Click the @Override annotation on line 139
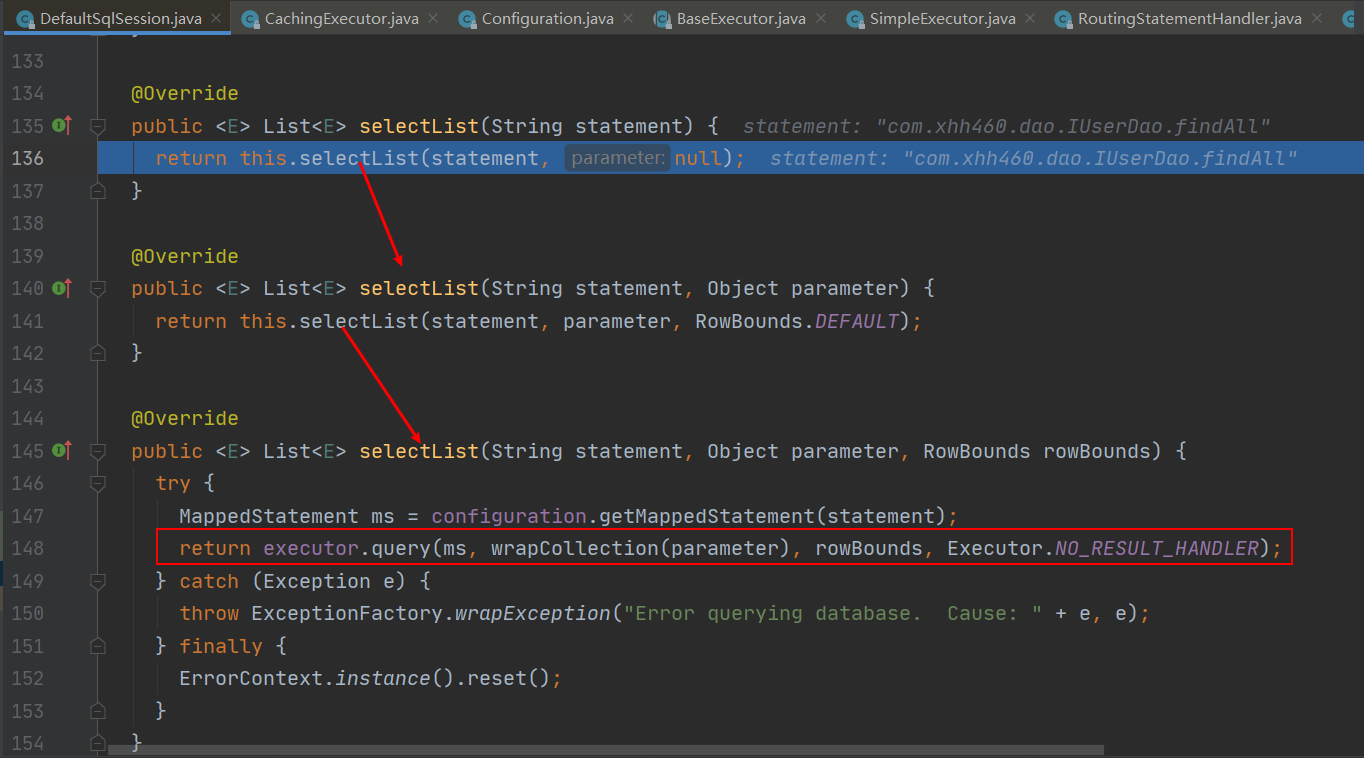Screen dimensions: 1364x758 pyautogui.click(x=185, y=256)
